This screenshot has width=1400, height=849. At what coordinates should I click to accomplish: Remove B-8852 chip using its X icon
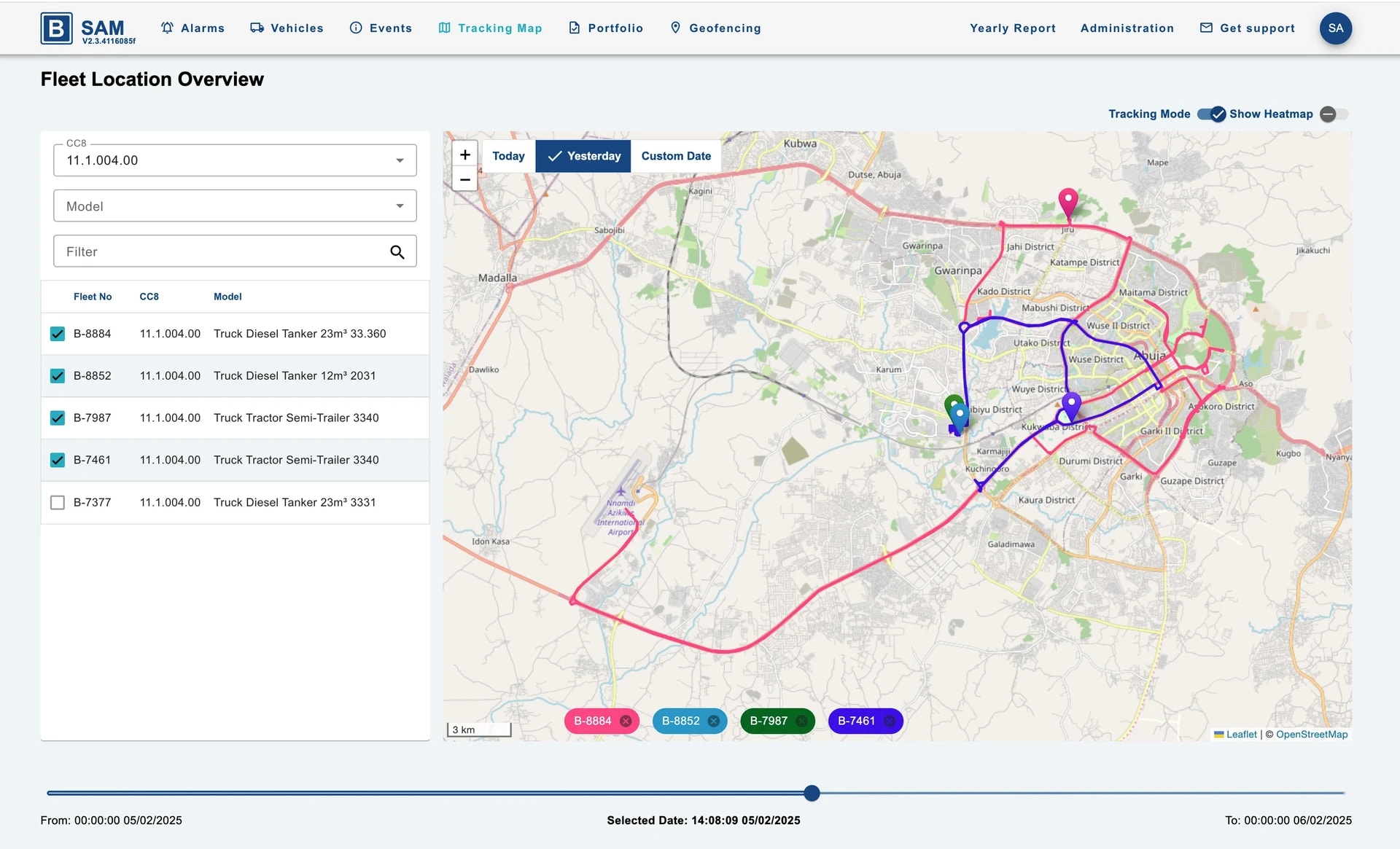click(713, 721)
